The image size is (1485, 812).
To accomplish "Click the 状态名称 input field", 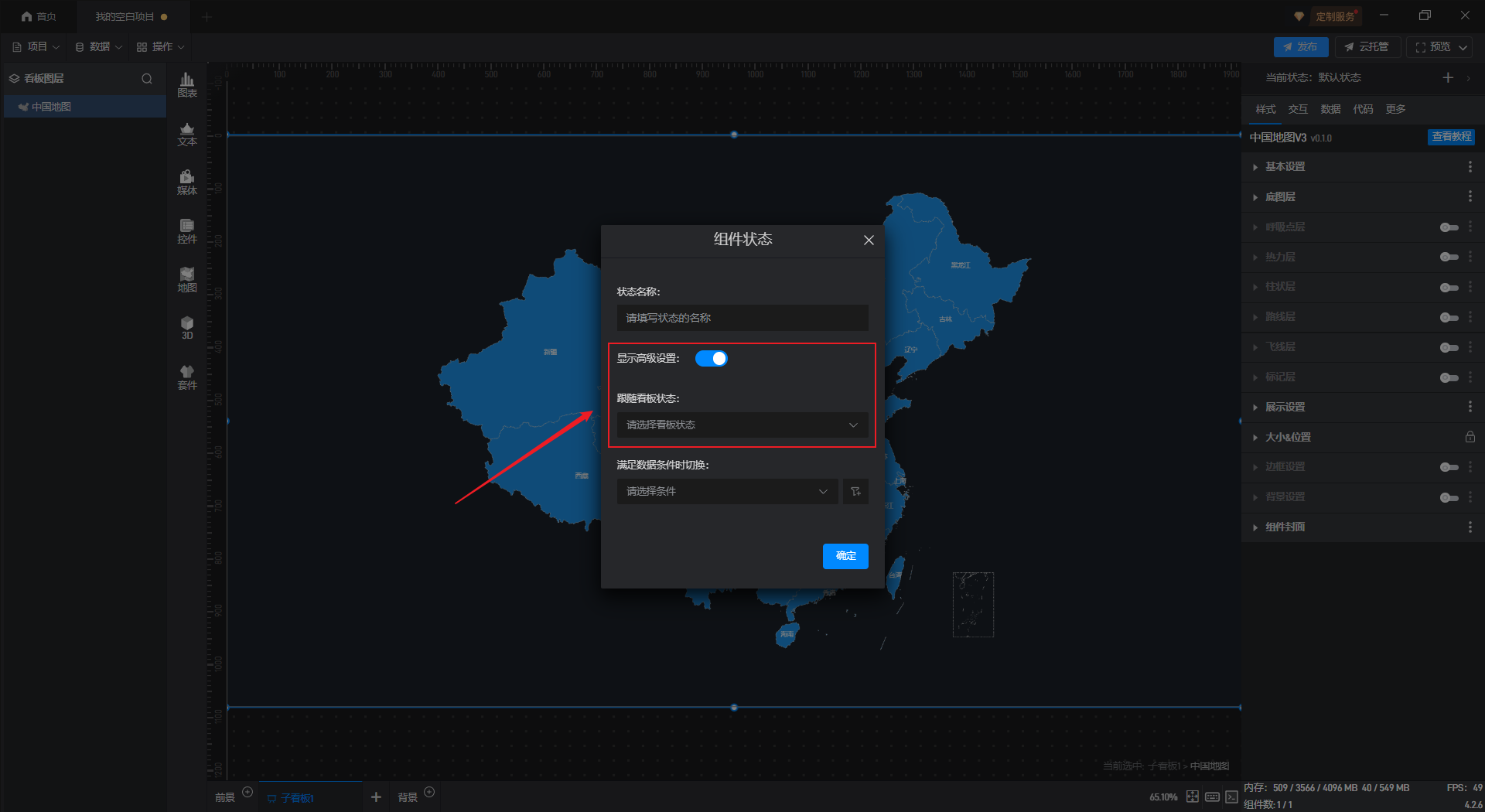I will [x=742, y=318].
